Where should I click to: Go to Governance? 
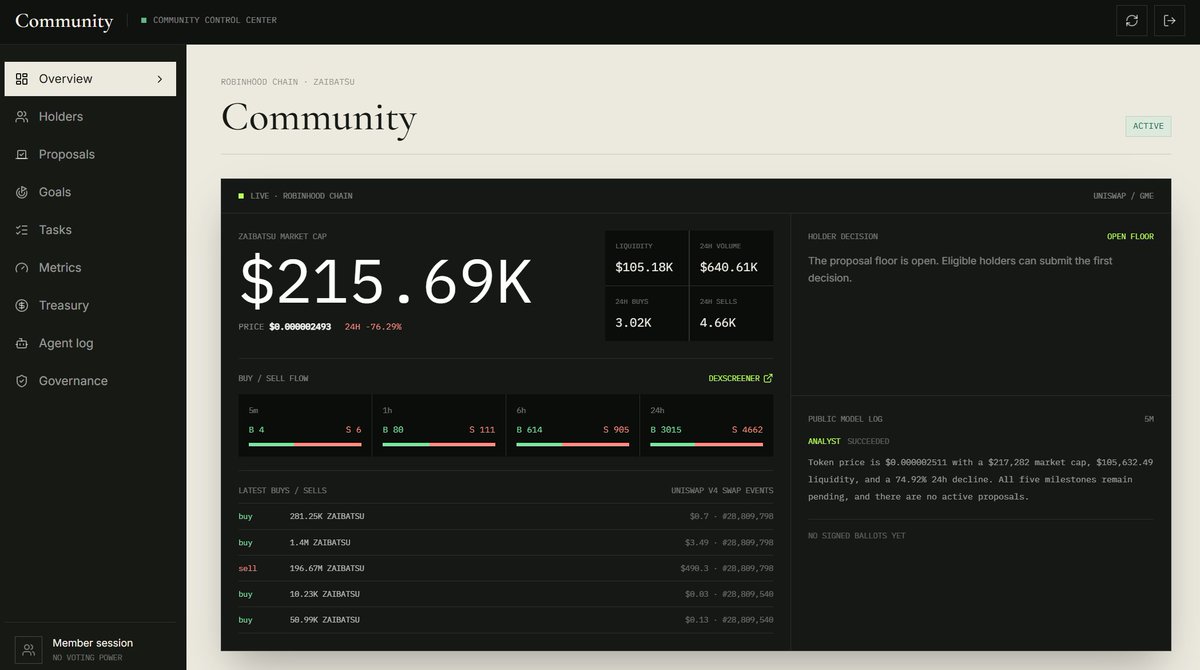(x=90, y=381)
